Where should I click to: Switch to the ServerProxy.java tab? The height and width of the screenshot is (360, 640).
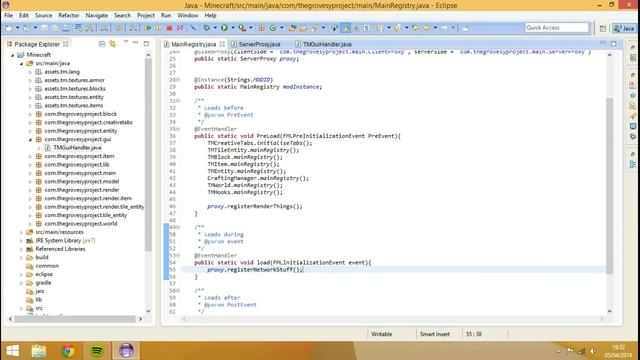(259, 44)
